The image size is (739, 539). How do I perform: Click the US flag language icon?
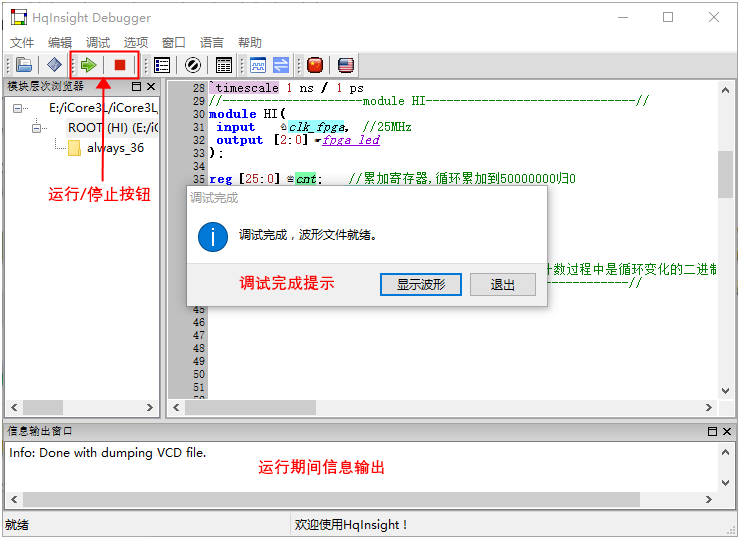point(346,65)
